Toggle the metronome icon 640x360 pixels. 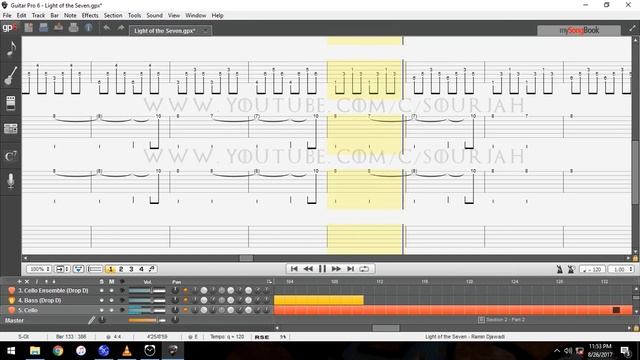coord(560,269)
